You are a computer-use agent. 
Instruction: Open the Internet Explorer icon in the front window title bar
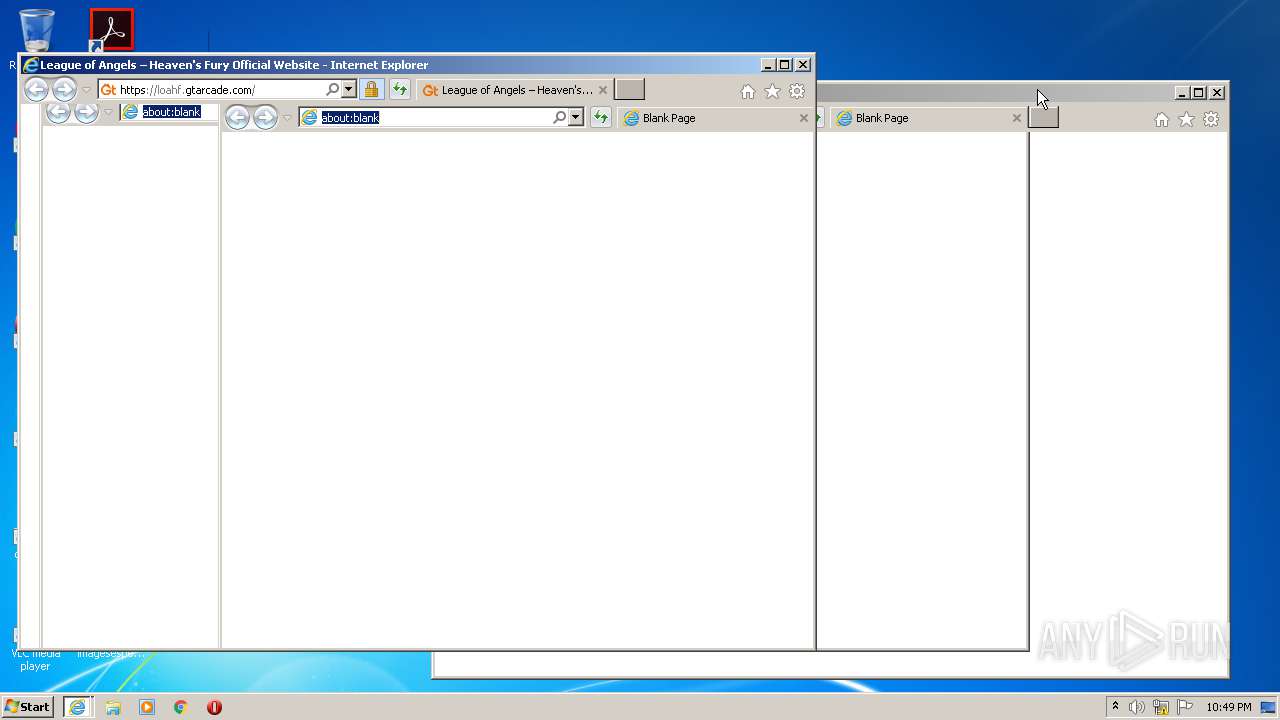31,65
